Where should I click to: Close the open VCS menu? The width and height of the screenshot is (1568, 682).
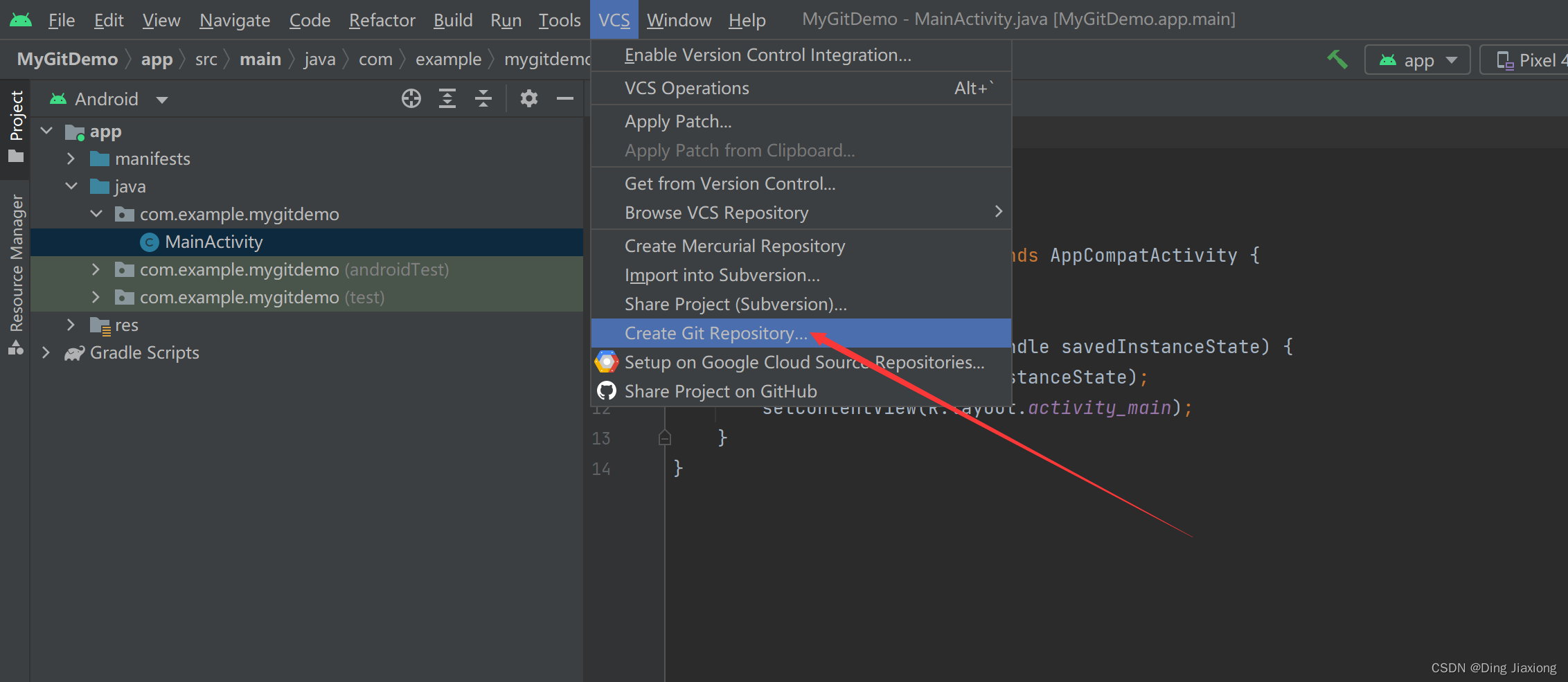pos(614,20)
